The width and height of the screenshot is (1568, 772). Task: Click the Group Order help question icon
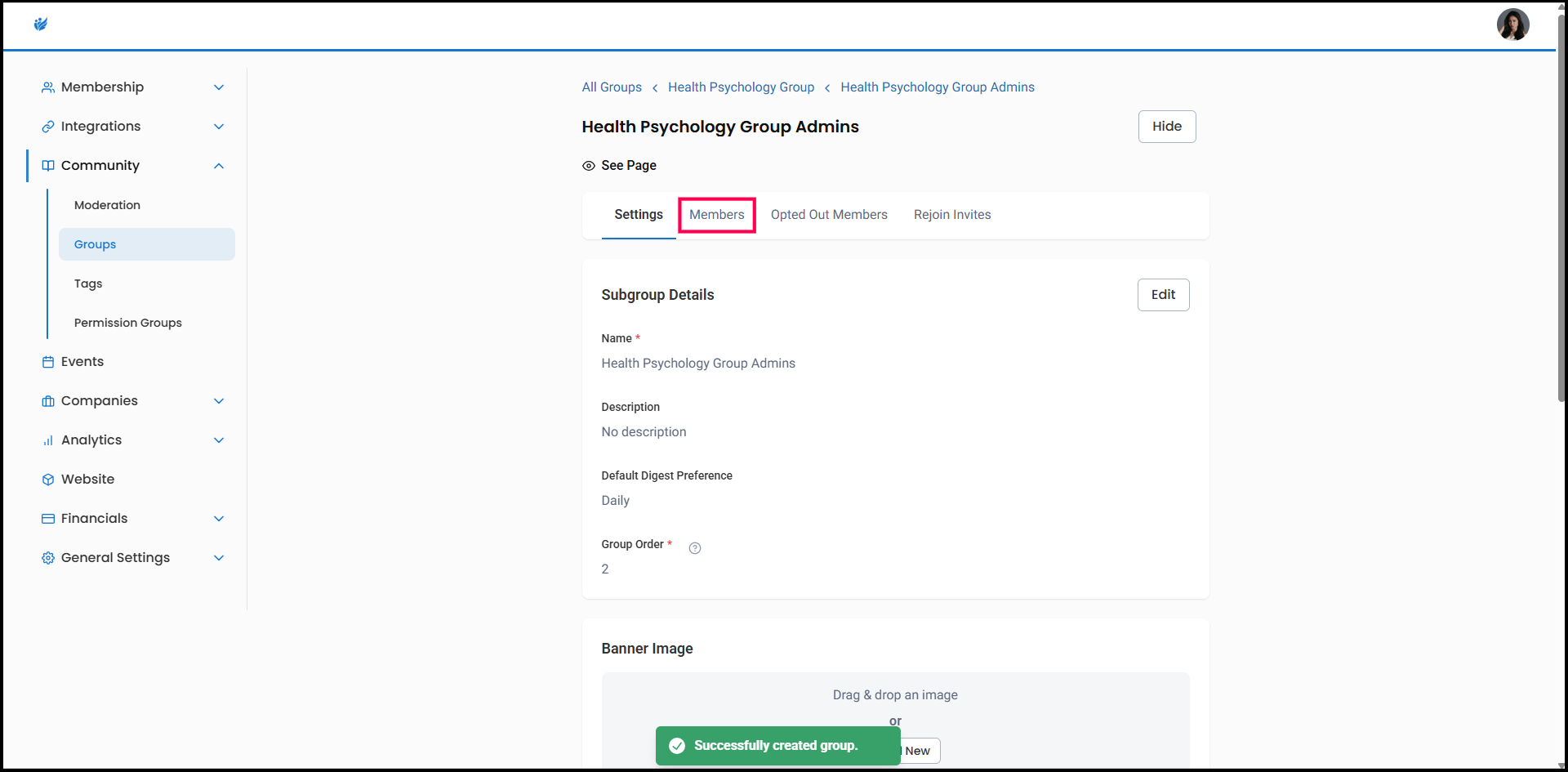point(694,548)
